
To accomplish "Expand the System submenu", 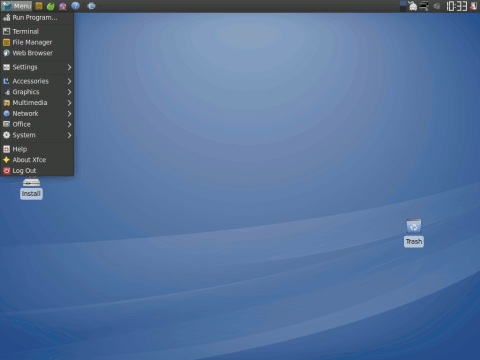I will point(37,135).
